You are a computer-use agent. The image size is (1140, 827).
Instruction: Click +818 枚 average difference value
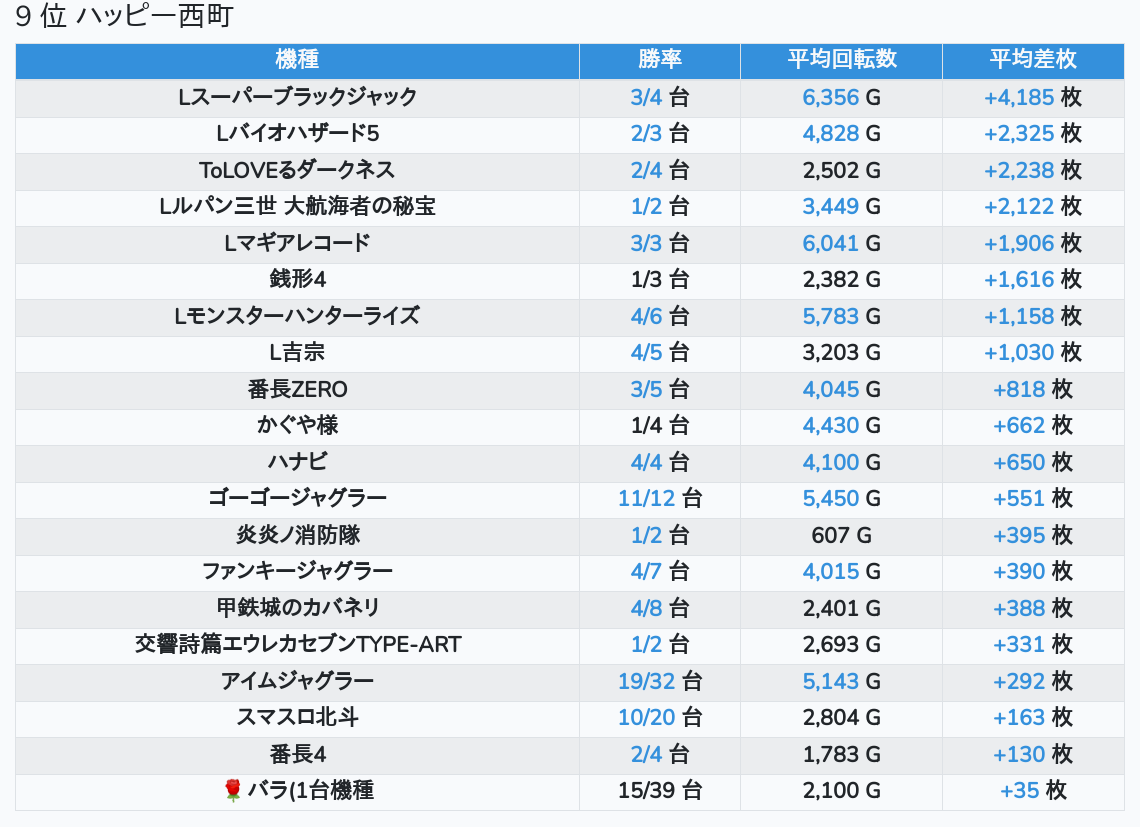click(x=1033, y=390)
